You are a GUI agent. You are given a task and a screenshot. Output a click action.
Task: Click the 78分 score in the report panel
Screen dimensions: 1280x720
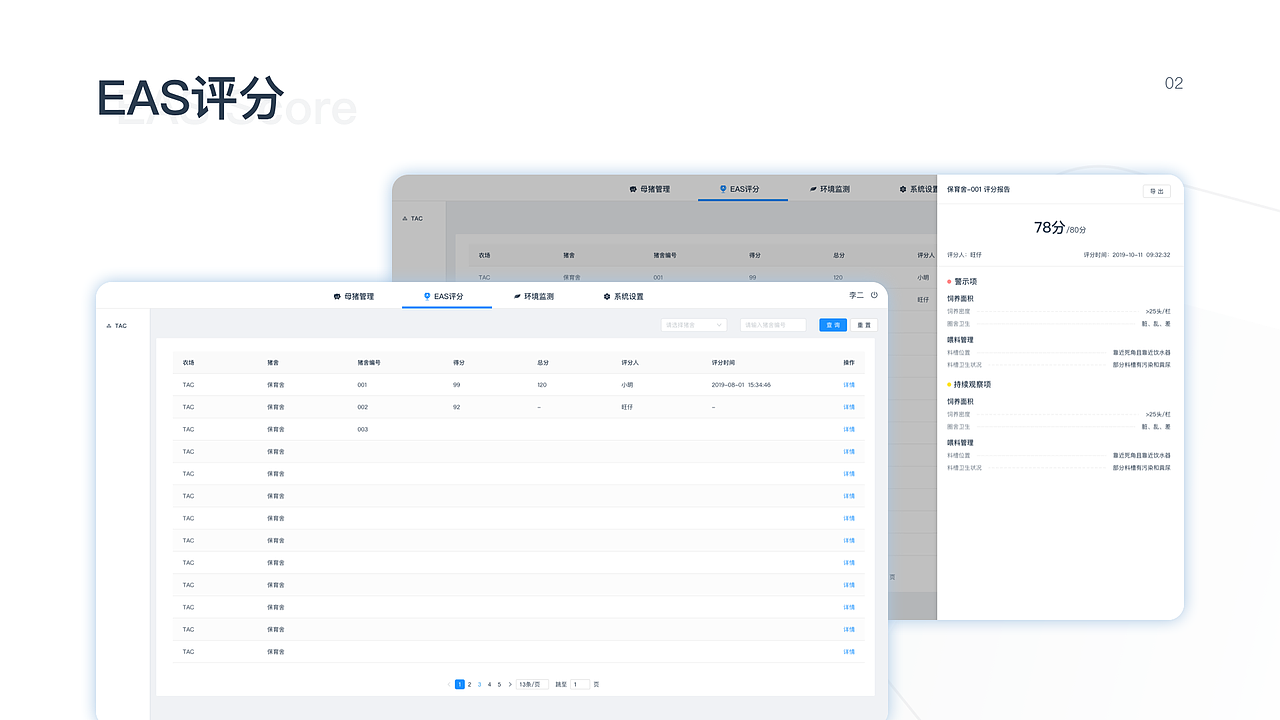(1049, 228)
